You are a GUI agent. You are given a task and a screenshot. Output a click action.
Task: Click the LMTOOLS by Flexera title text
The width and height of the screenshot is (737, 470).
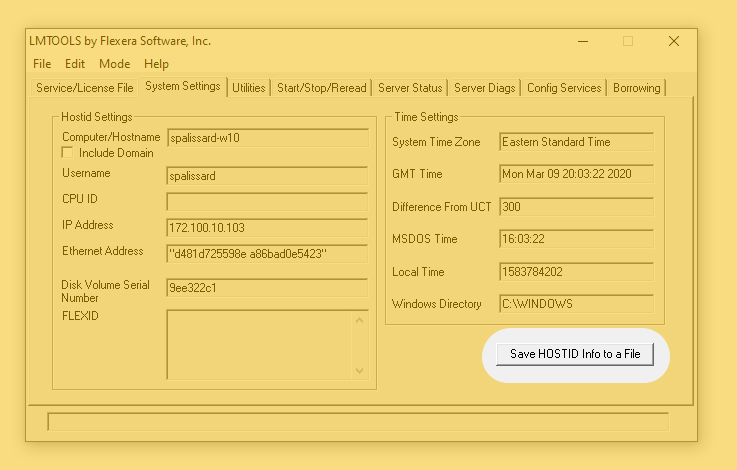coord(120,41)
